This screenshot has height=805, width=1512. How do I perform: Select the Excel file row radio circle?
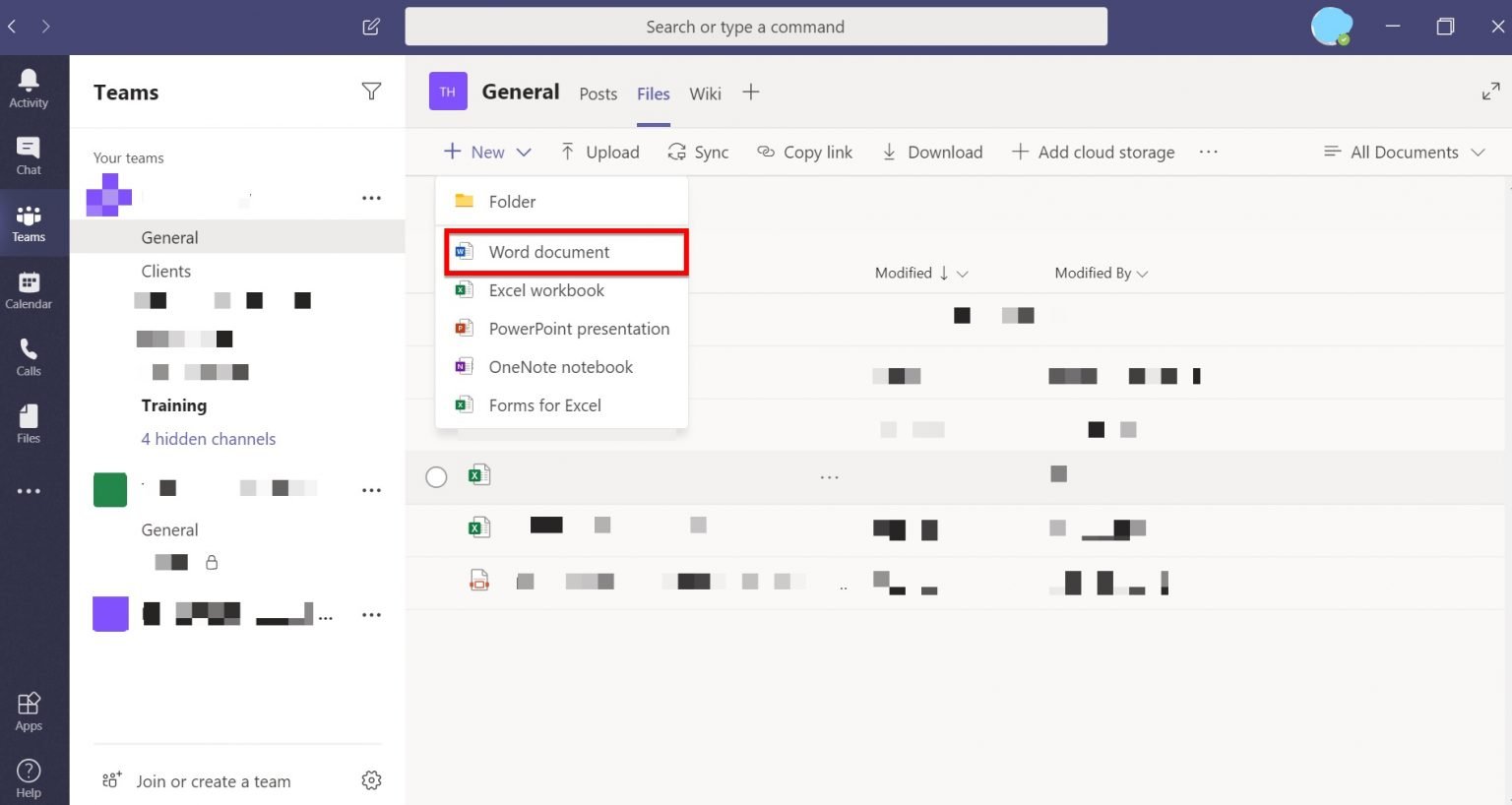click(436, 477)
